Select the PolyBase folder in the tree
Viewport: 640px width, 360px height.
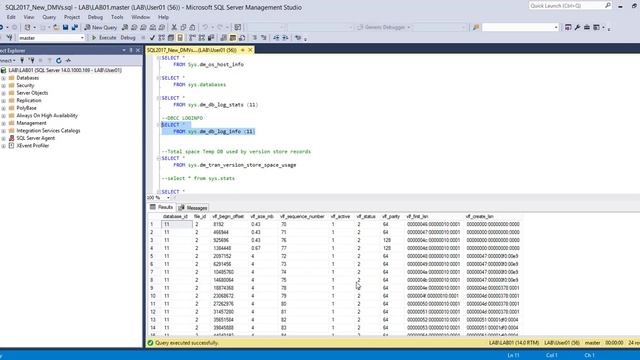26,108
